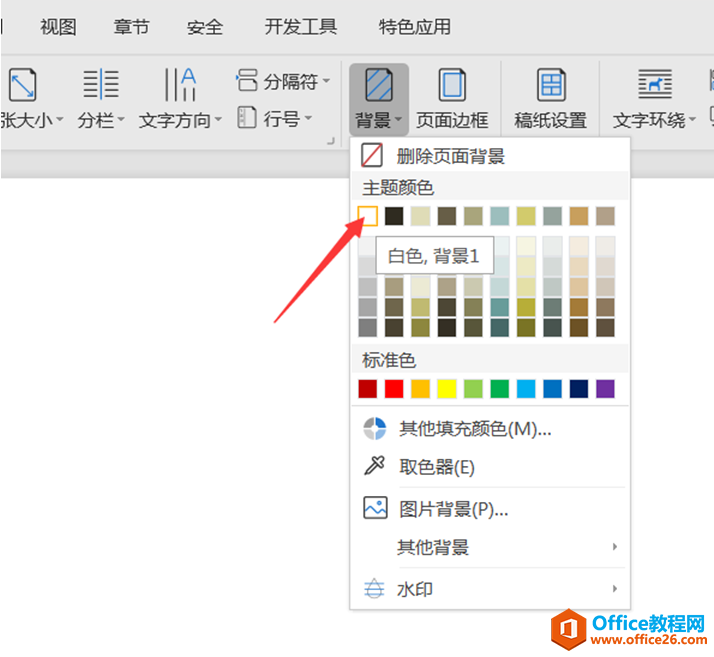
Task: Switch to the 视图 tab
Action: [58, 27]
